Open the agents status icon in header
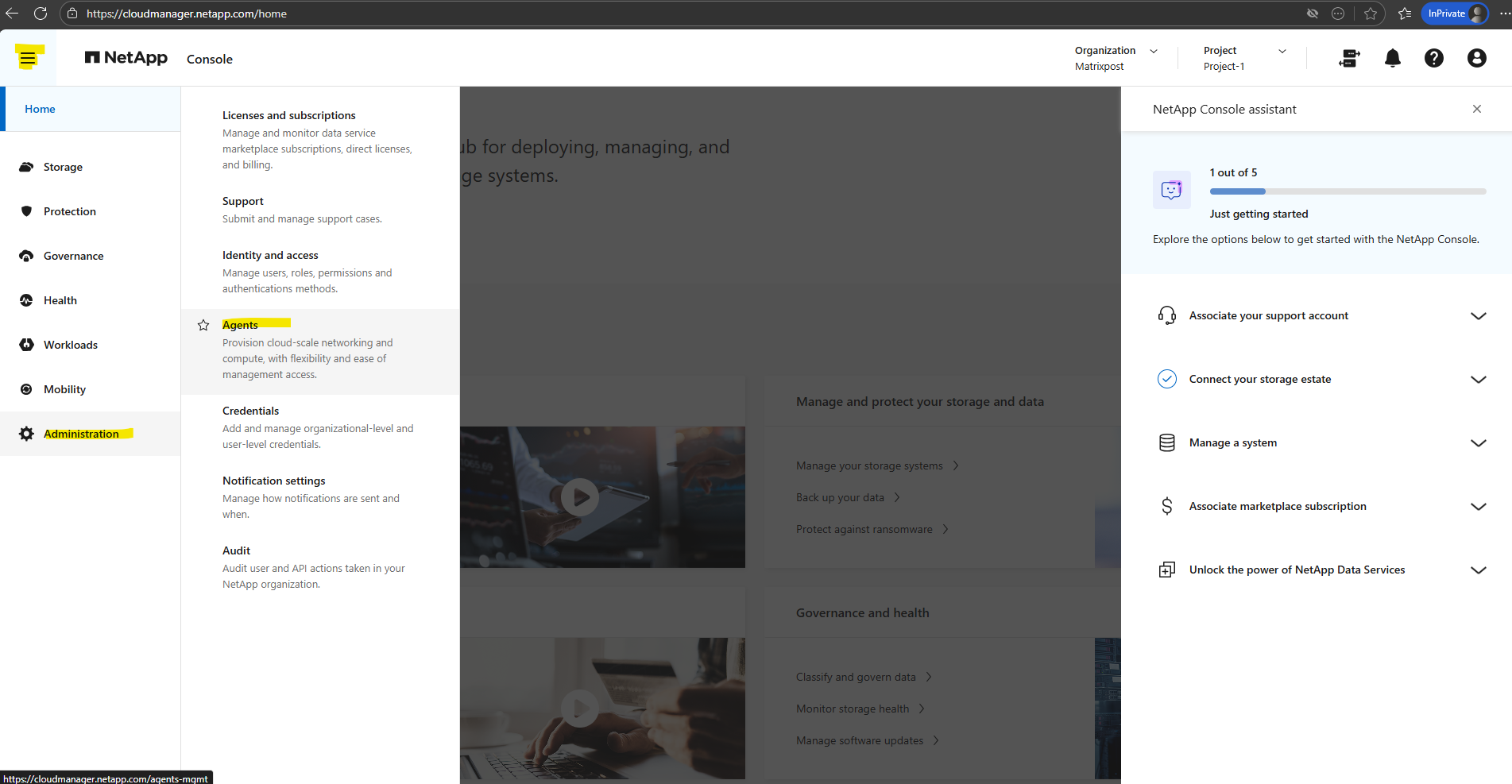Screen dimensions: 1512x784 [x=1349, y=58]
